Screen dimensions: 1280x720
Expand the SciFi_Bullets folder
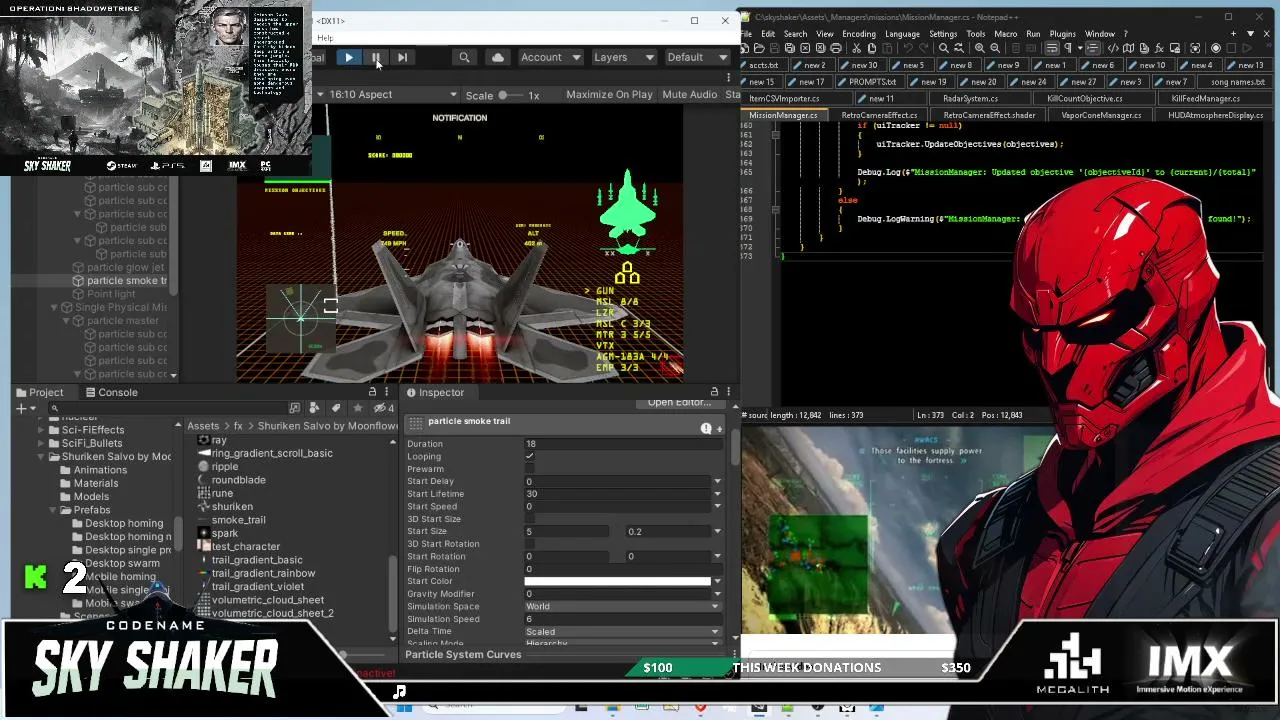(x=41, y=443)
